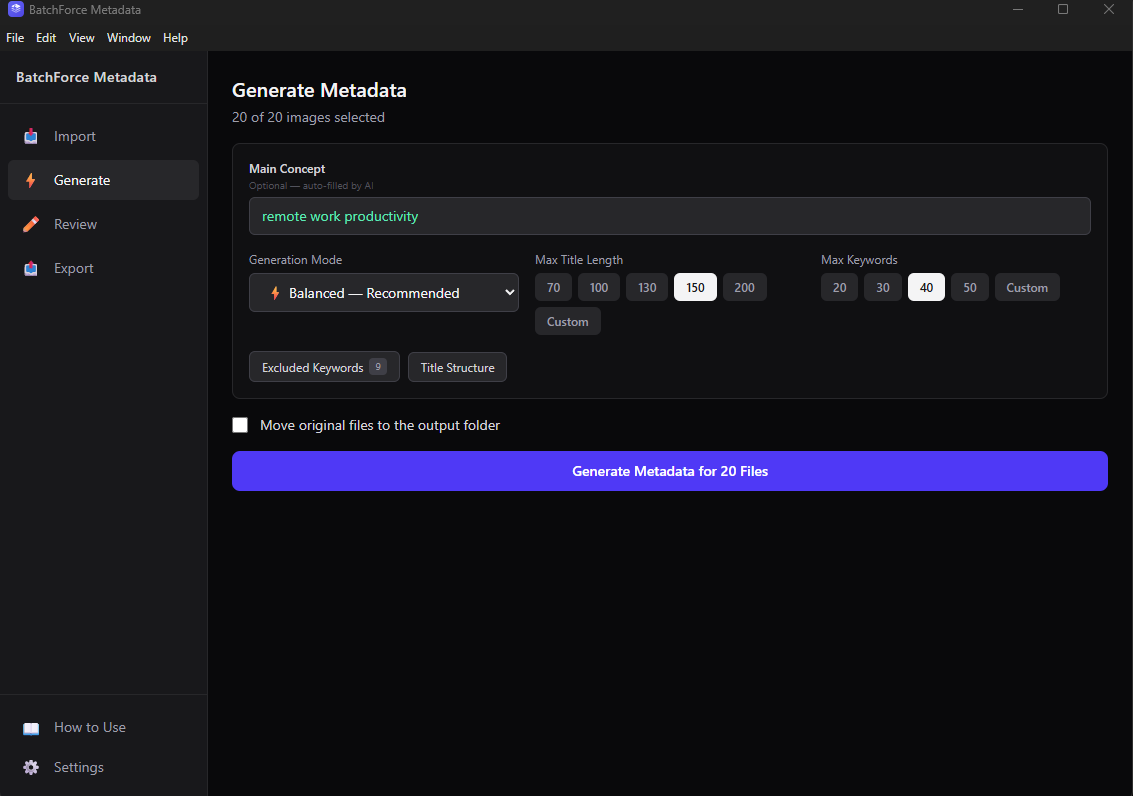Switch max title length to 130
The height and width of the screenshot is (796, 1133).
(x=646, y=287)
